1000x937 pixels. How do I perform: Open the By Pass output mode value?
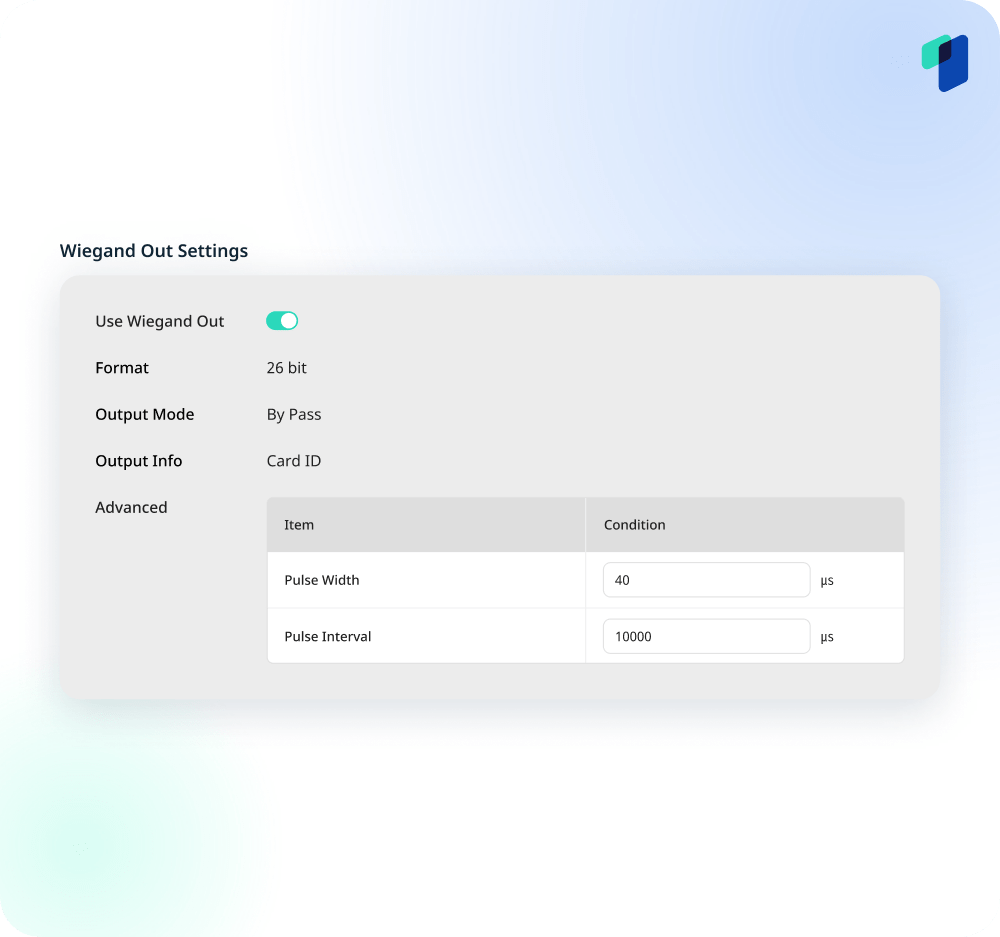coord(294,415)
